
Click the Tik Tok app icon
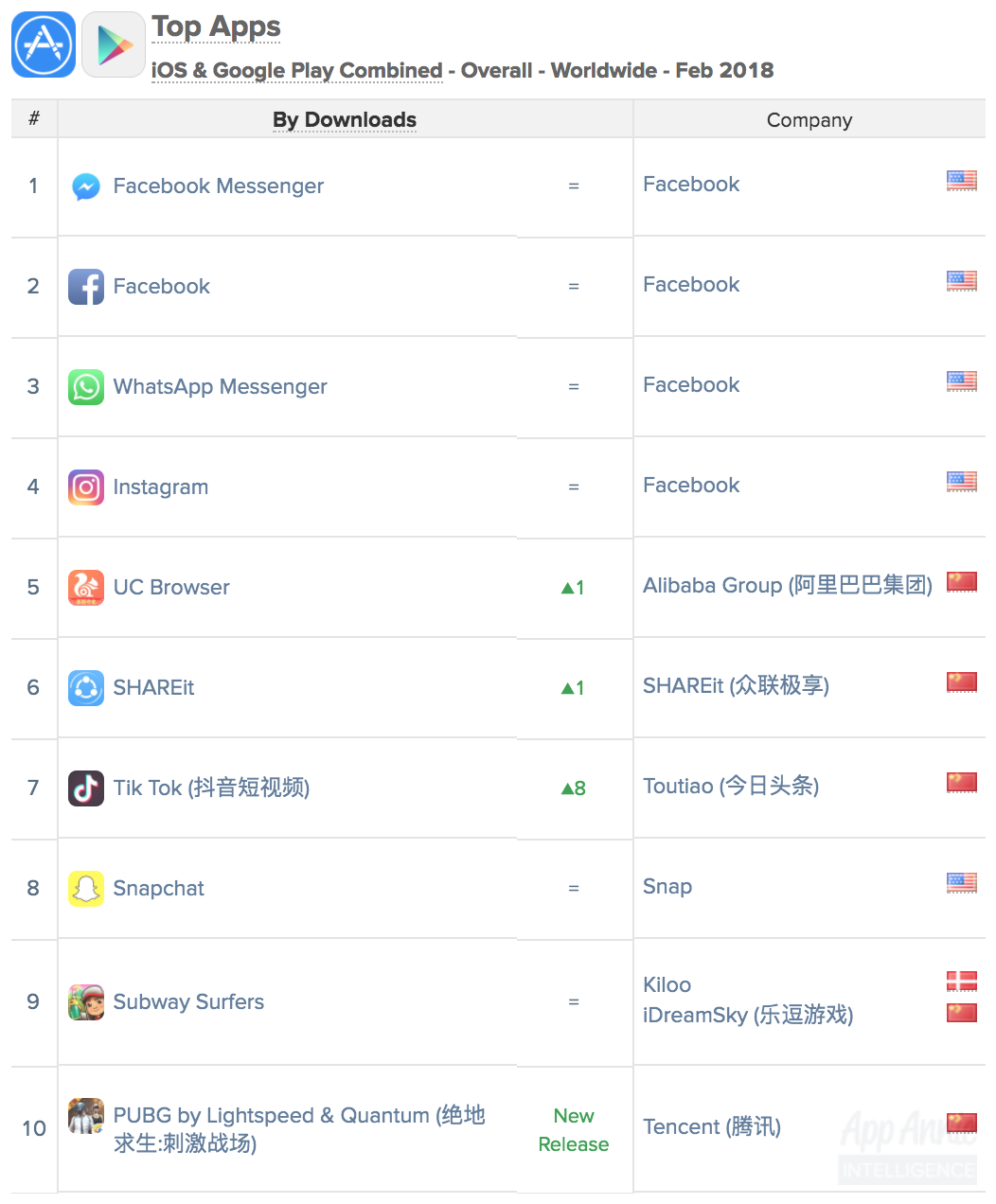(86, 788)
